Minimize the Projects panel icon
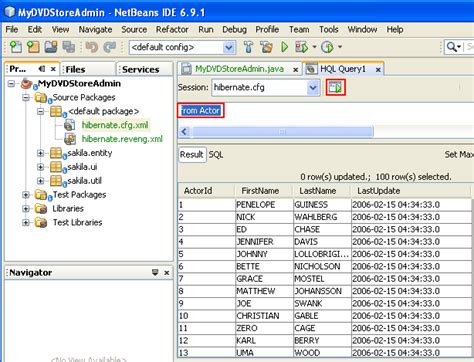The height and width of the screenshot is (362, 474). [42, 69]
